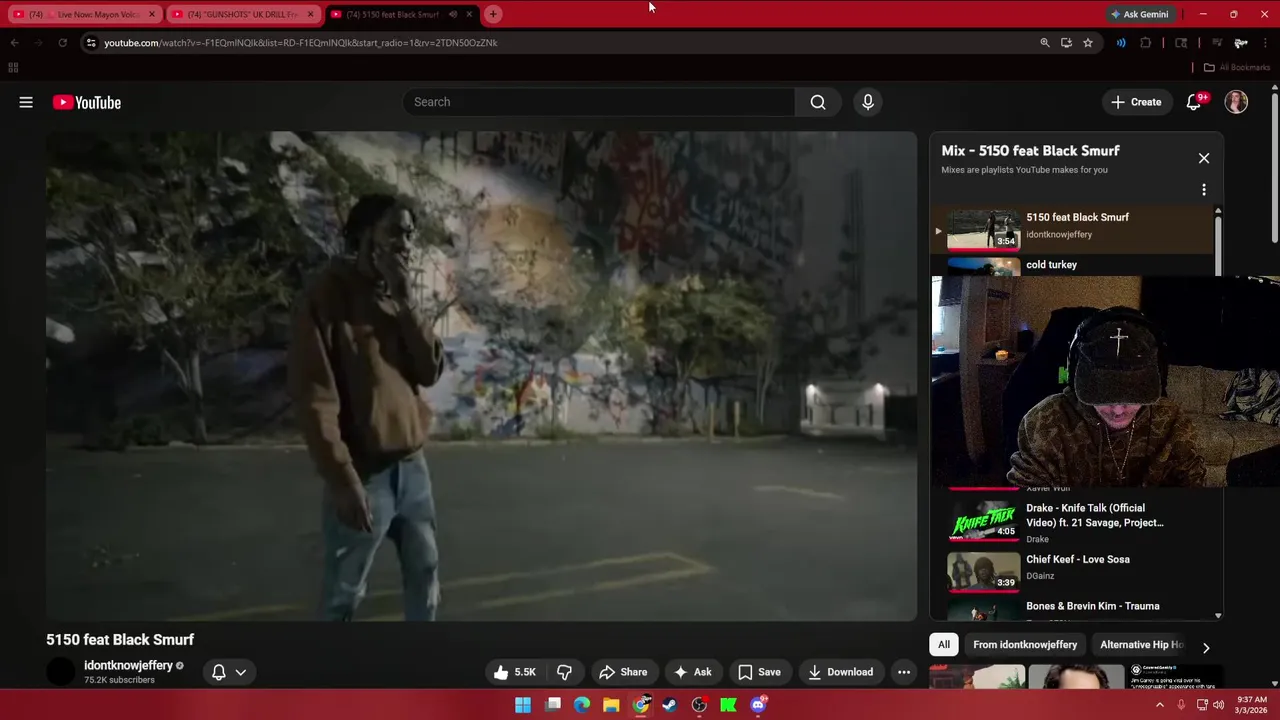Open Discord from taskbar

click(758, 705)
